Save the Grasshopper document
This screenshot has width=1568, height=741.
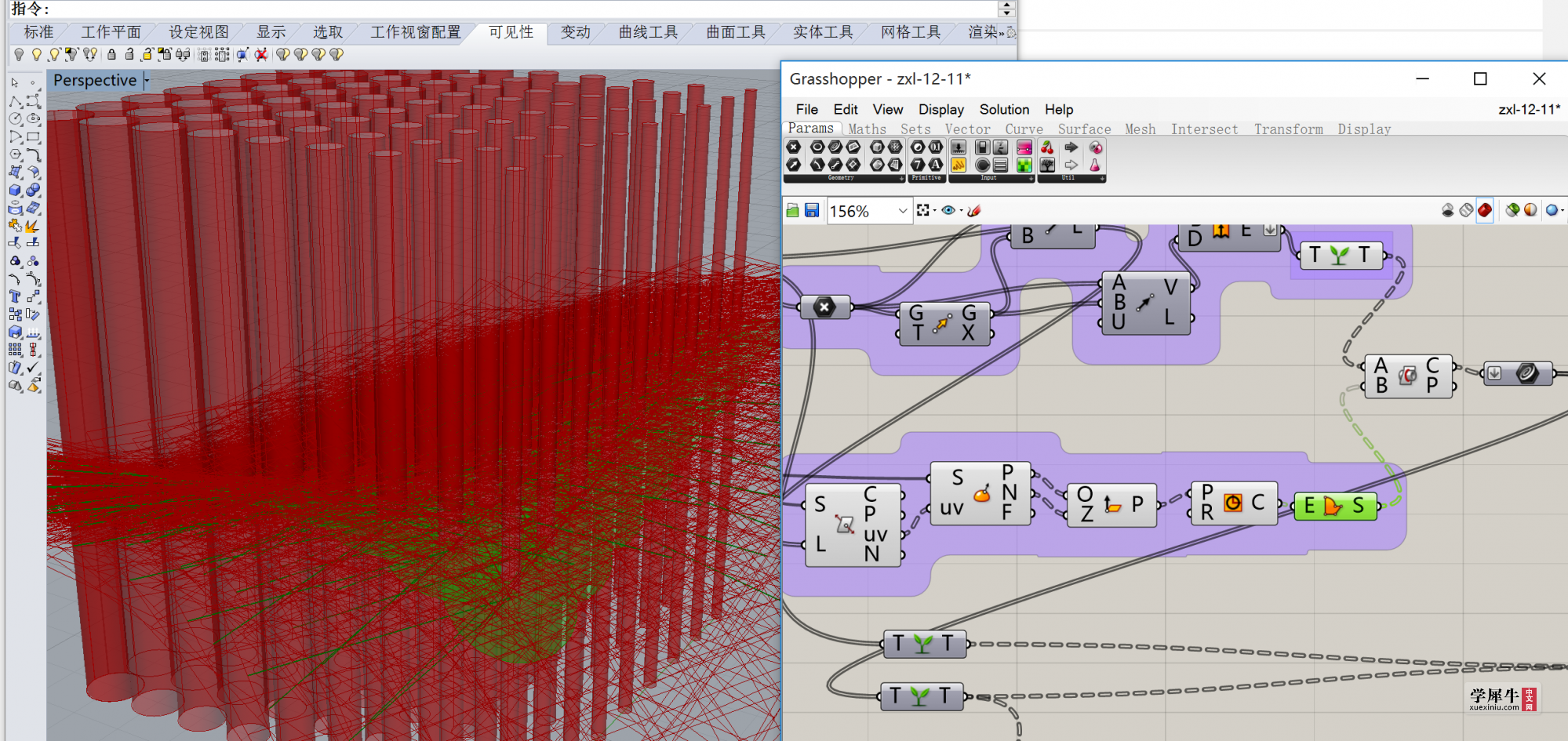812,210
